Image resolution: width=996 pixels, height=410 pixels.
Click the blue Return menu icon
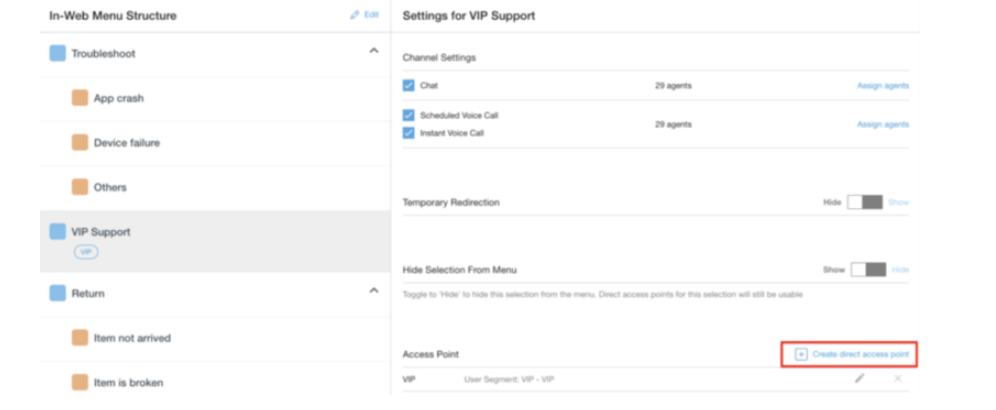pyautogui.click(x=58, y=293)
